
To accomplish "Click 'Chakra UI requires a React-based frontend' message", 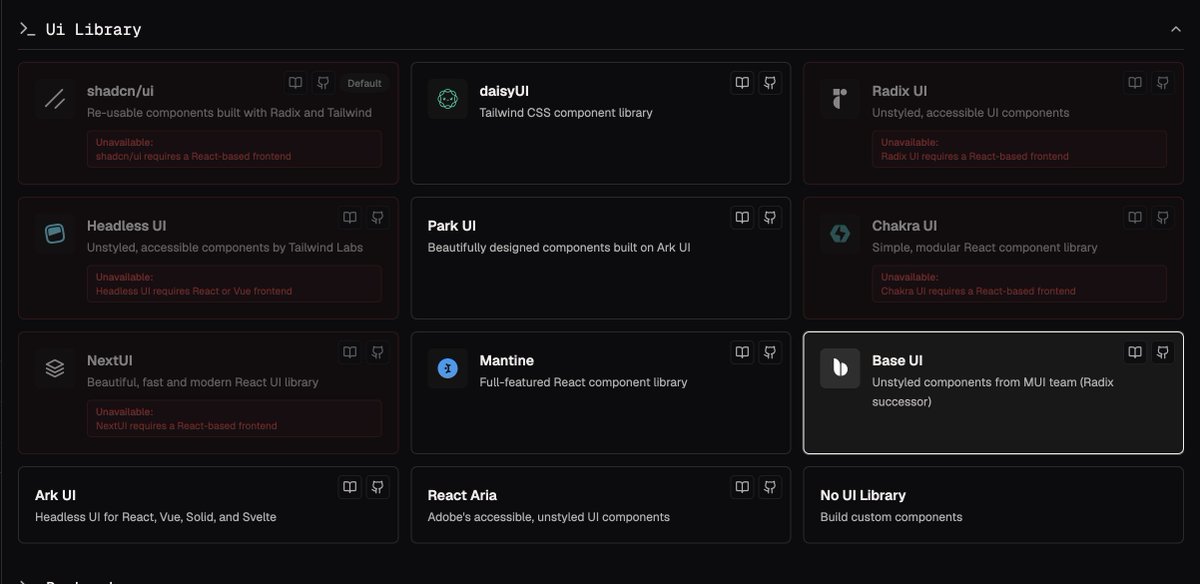I will tap(978, 291).
